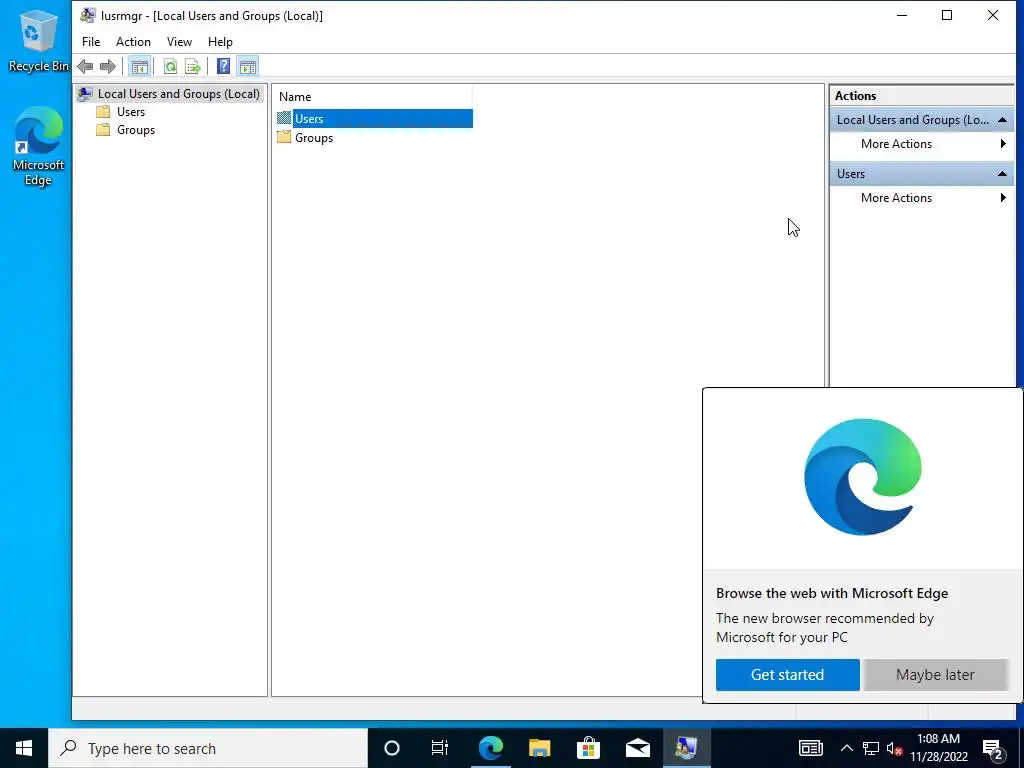Viewport: 1024px width, 768px height.
Task: Open the Action menu
Action: 133,42
